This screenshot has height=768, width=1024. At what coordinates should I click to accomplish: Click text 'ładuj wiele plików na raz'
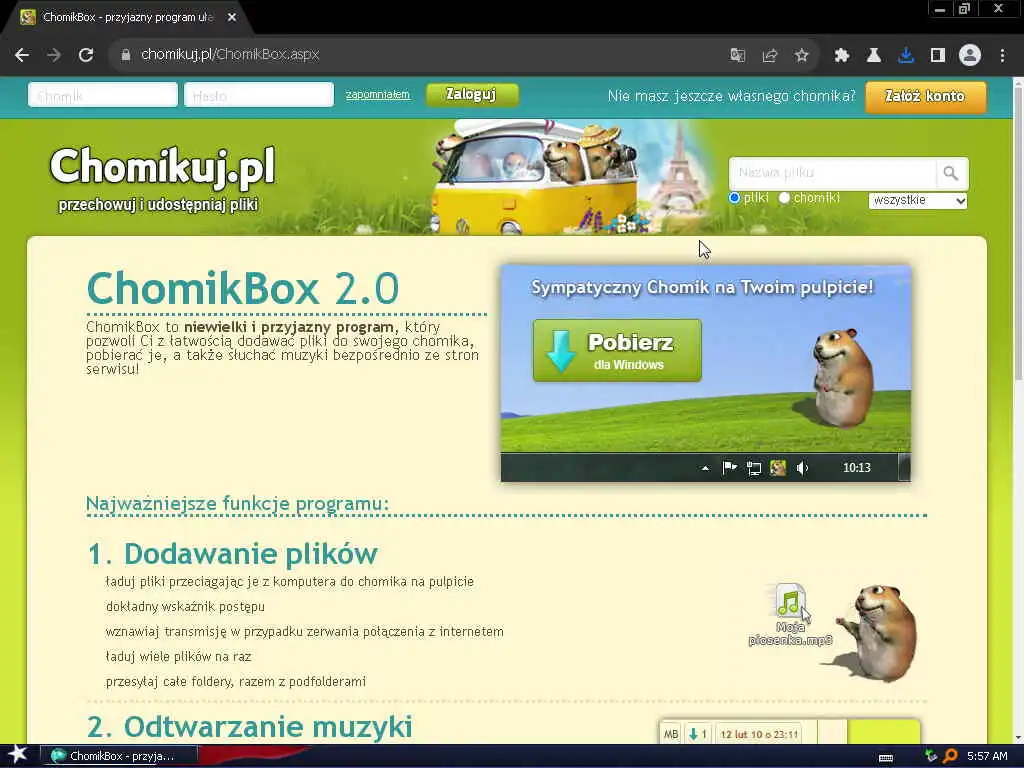click(x=178, y=656)
